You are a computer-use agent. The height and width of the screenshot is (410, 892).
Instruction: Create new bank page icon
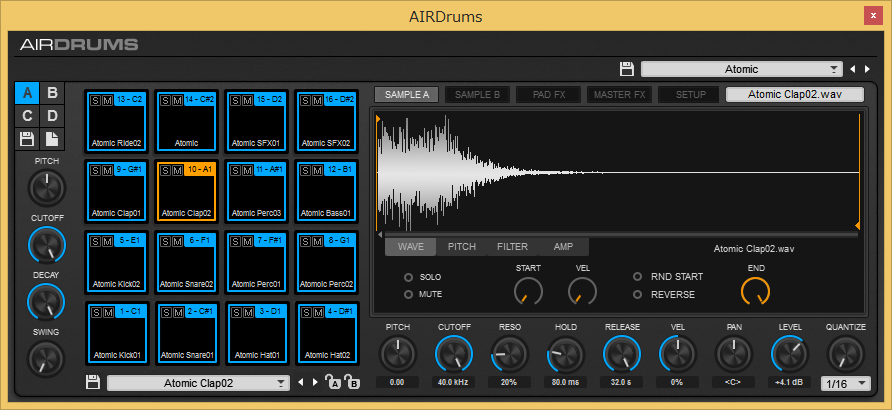pyautogui.click(x=52, y=139)
